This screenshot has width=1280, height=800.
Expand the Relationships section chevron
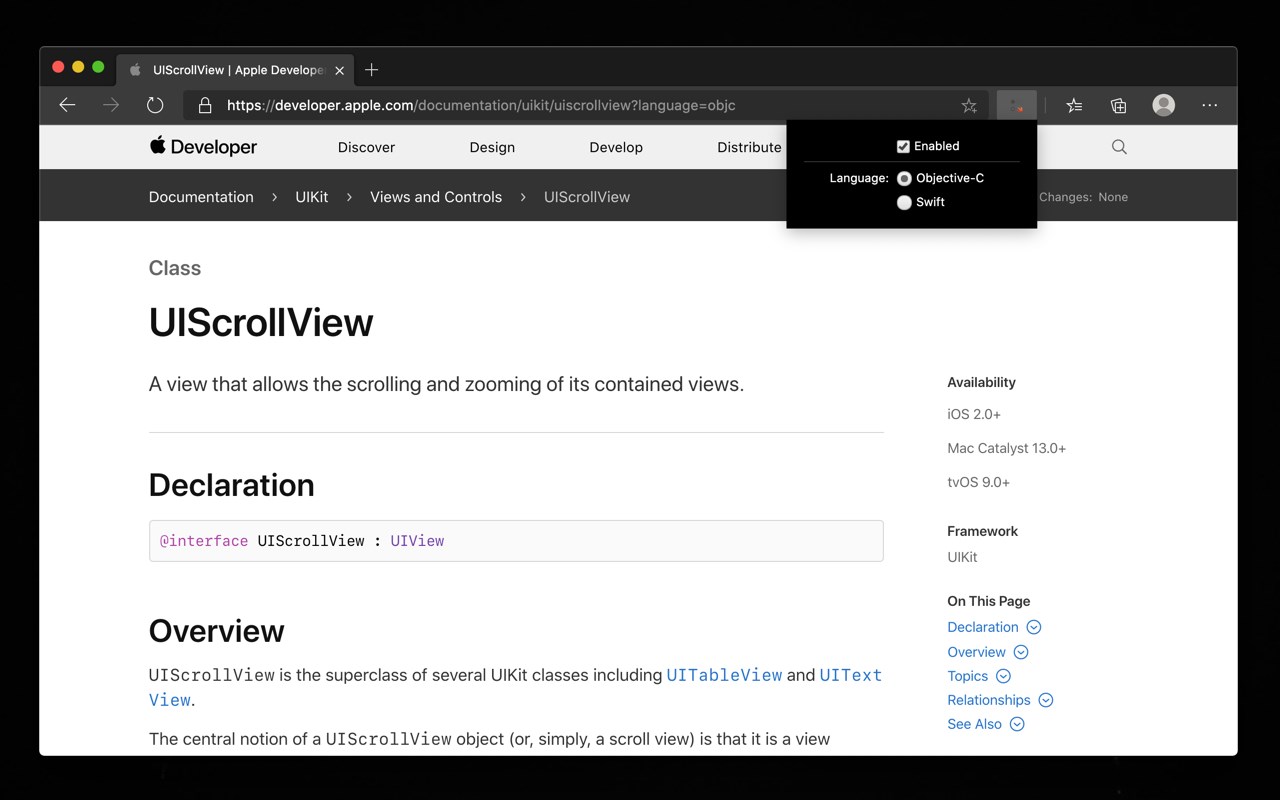[1046, 700]
